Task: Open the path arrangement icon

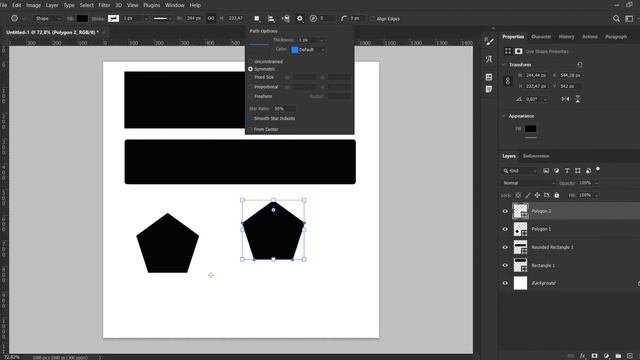Action: [286, 18]
